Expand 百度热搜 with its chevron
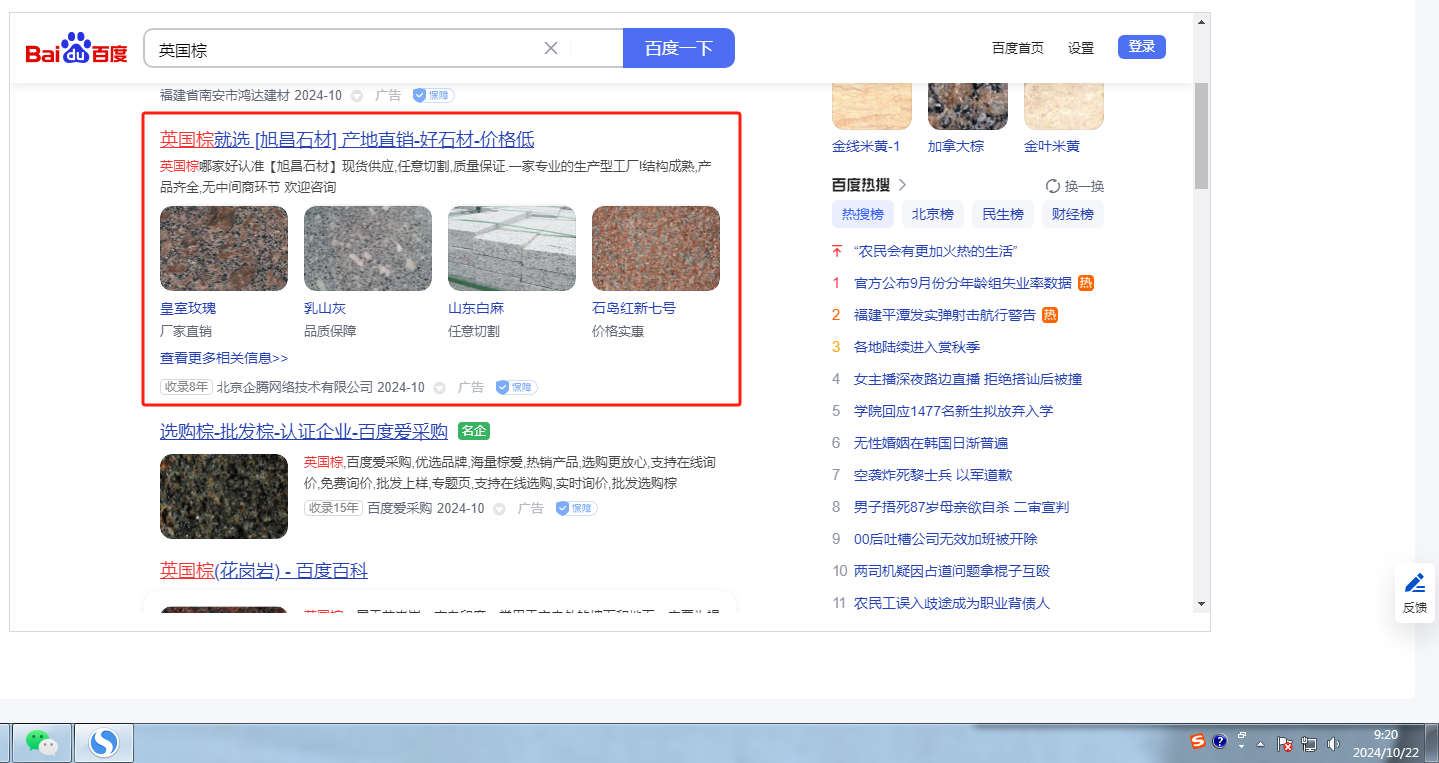The image size is (1439, 763). click(902, 185)
